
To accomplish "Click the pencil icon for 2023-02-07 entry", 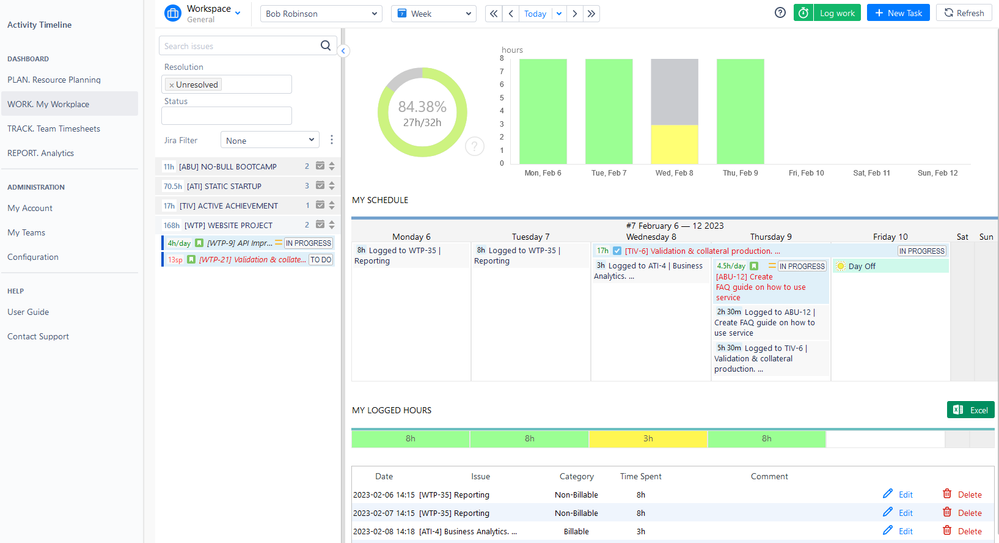I will point(888,512).
